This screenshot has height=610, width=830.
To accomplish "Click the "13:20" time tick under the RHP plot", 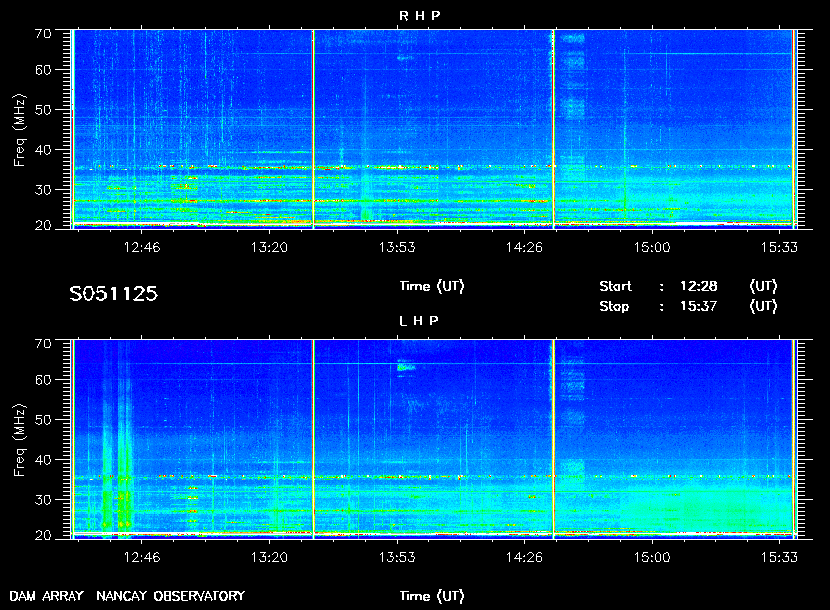I will (x=269, y=247).
